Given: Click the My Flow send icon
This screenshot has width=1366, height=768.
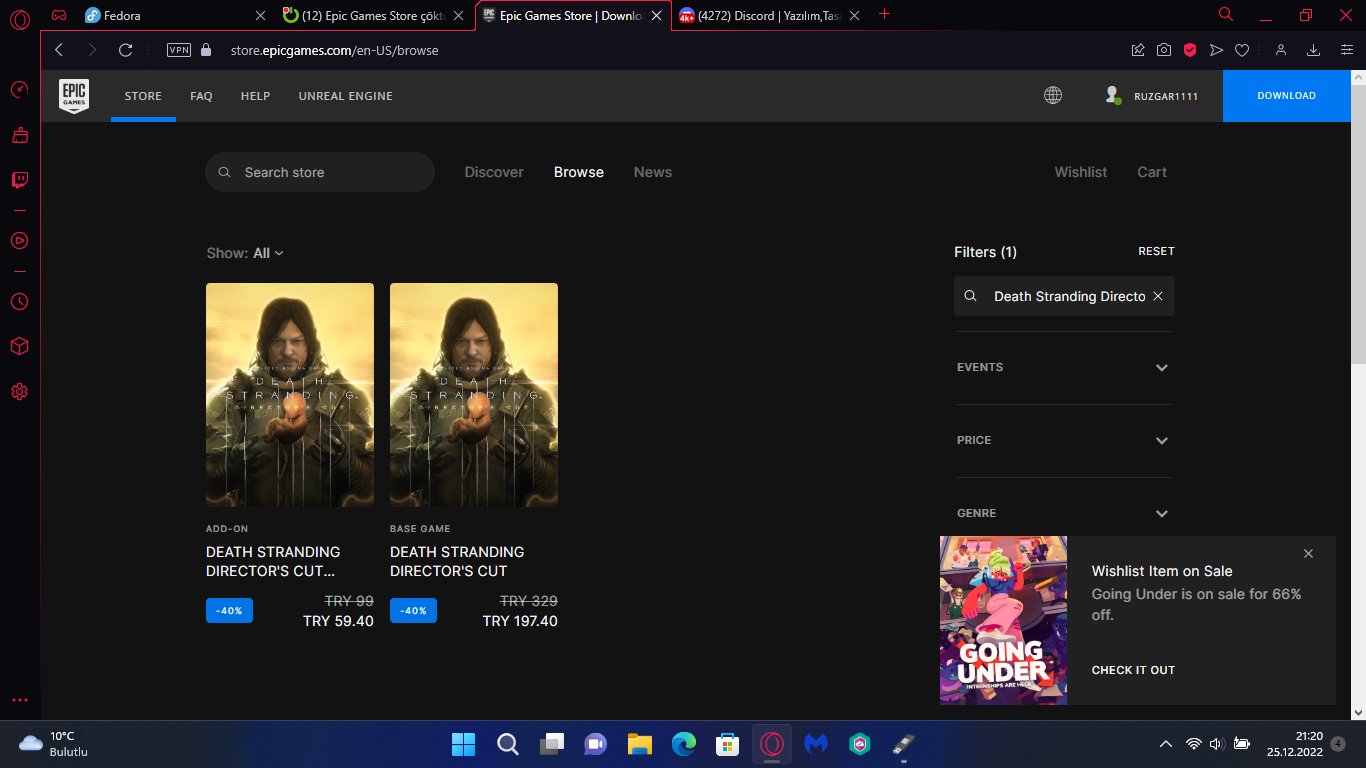Looking at the screenshot, I should 1216,50.
